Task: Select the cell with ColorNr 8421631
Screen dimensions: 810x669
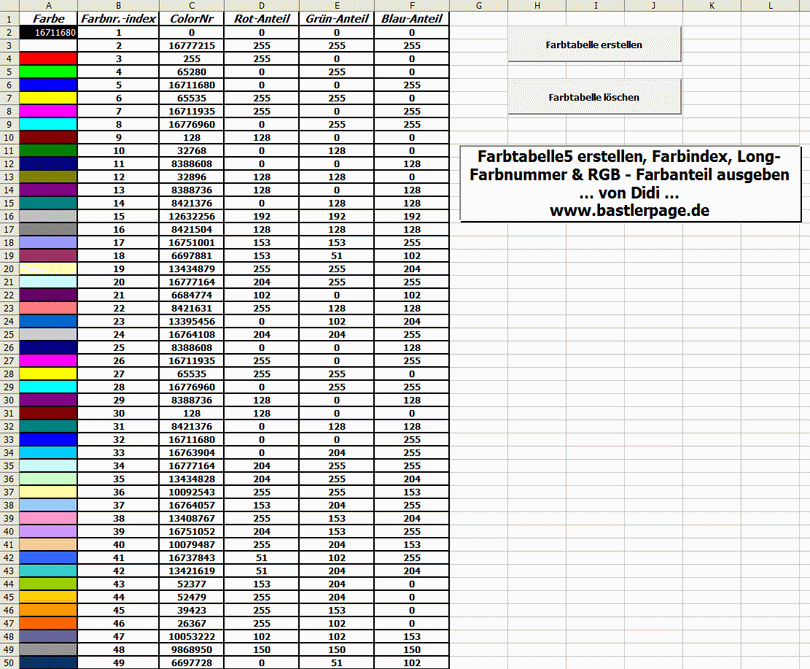Action: click(192, 308)
